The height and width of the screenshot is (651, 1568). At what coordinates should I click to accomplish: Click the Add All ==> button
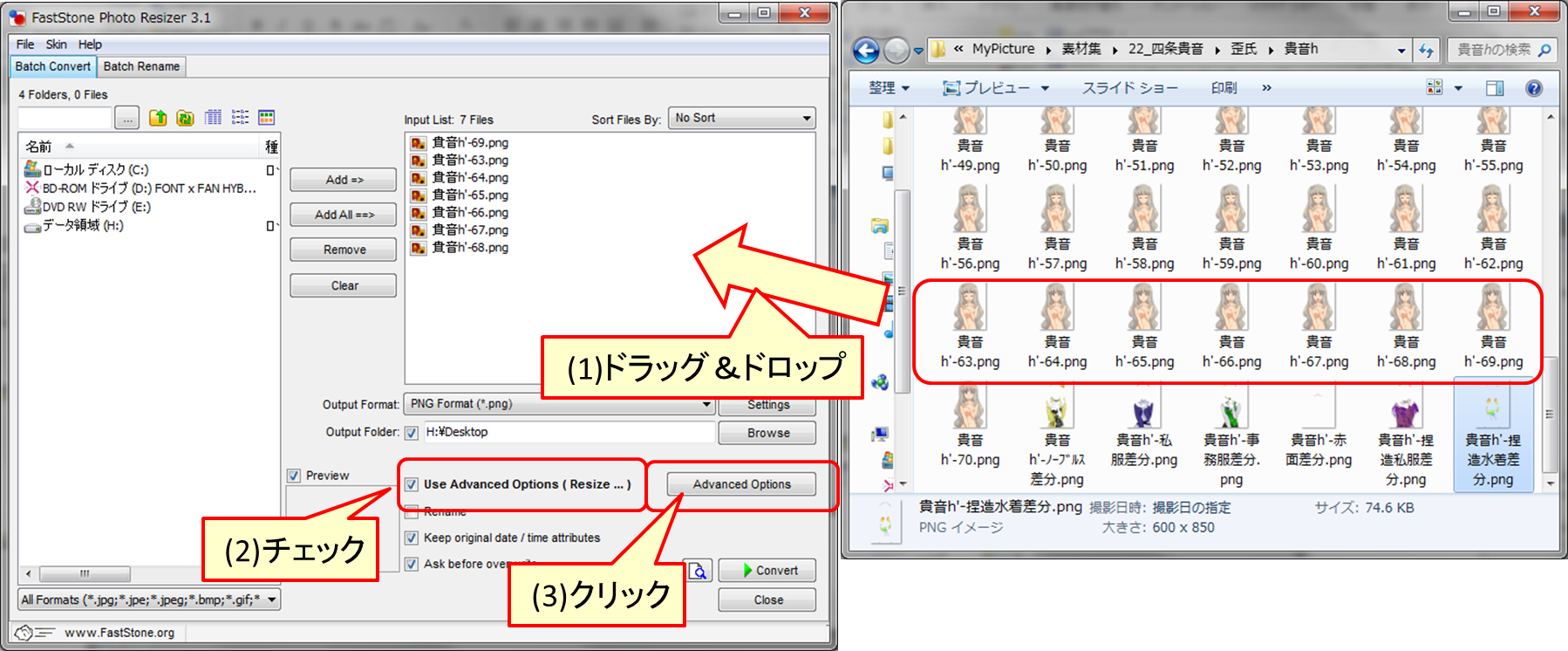point(344,215)
